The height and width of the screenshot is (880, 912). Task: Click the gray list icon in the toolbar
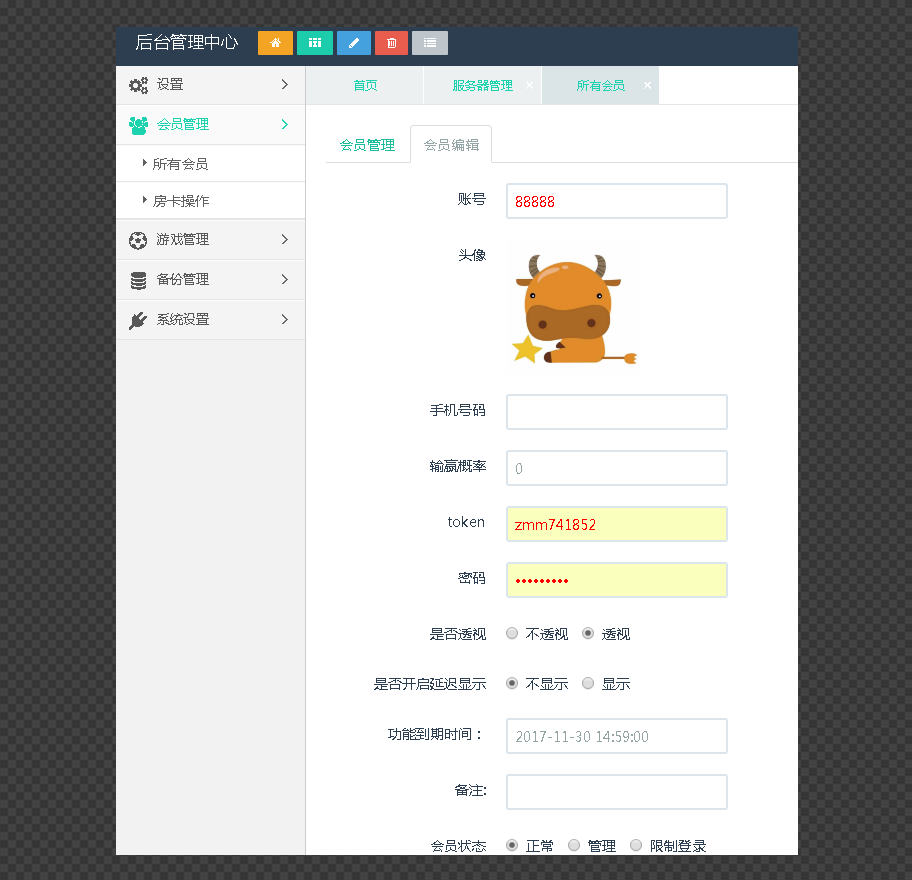pos(429,43)
